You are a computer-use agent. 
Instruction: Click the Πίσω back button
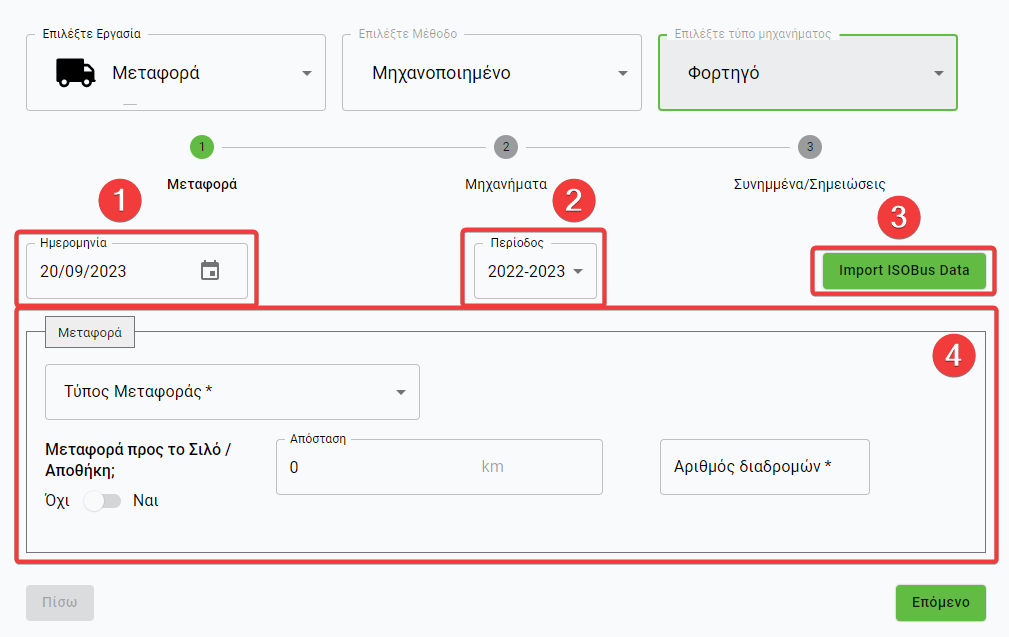click(x=60, y=603)
